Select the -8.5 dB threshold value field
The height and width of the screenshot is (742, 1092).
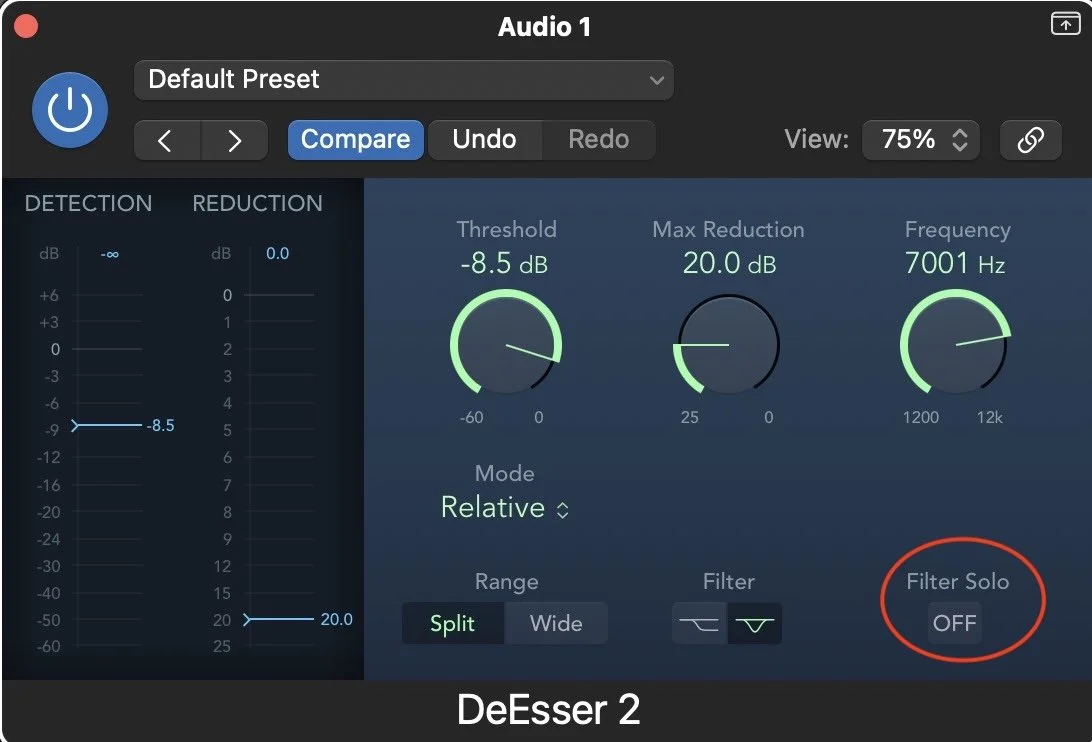(x=504, y=264)
